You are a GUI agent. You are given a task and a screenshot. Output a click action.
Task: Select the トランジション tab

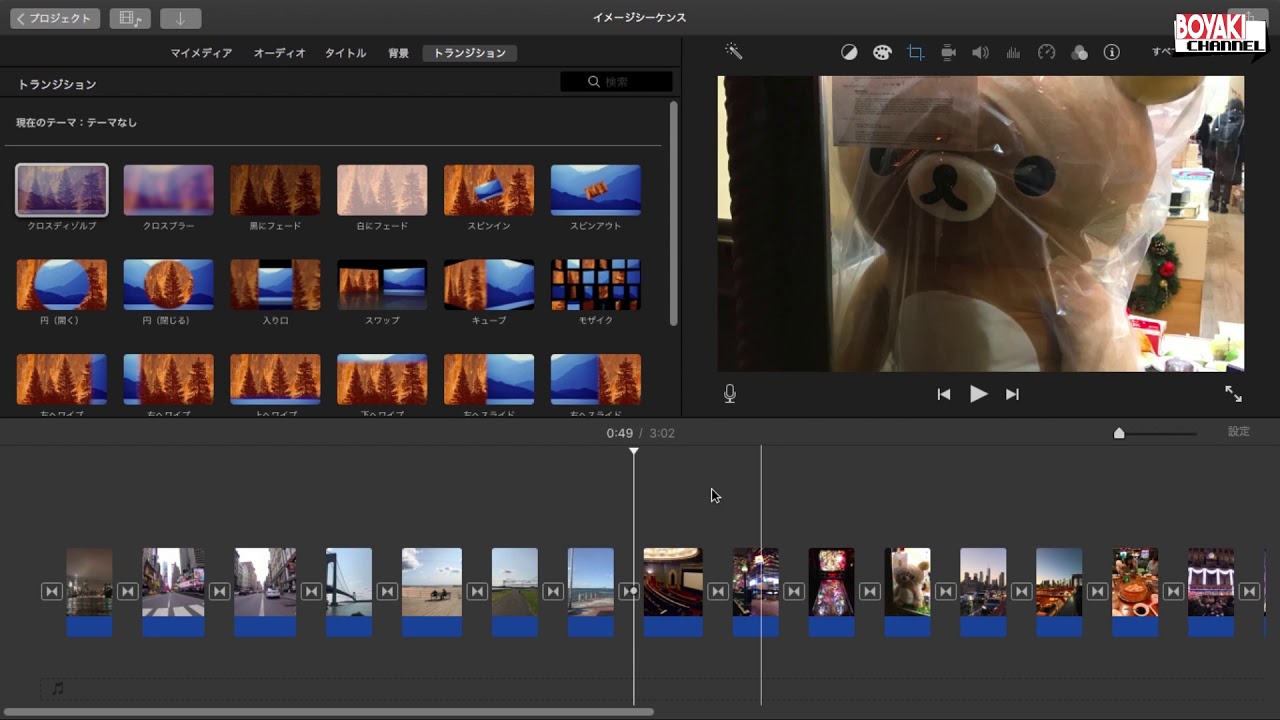(x=469, y=53)
